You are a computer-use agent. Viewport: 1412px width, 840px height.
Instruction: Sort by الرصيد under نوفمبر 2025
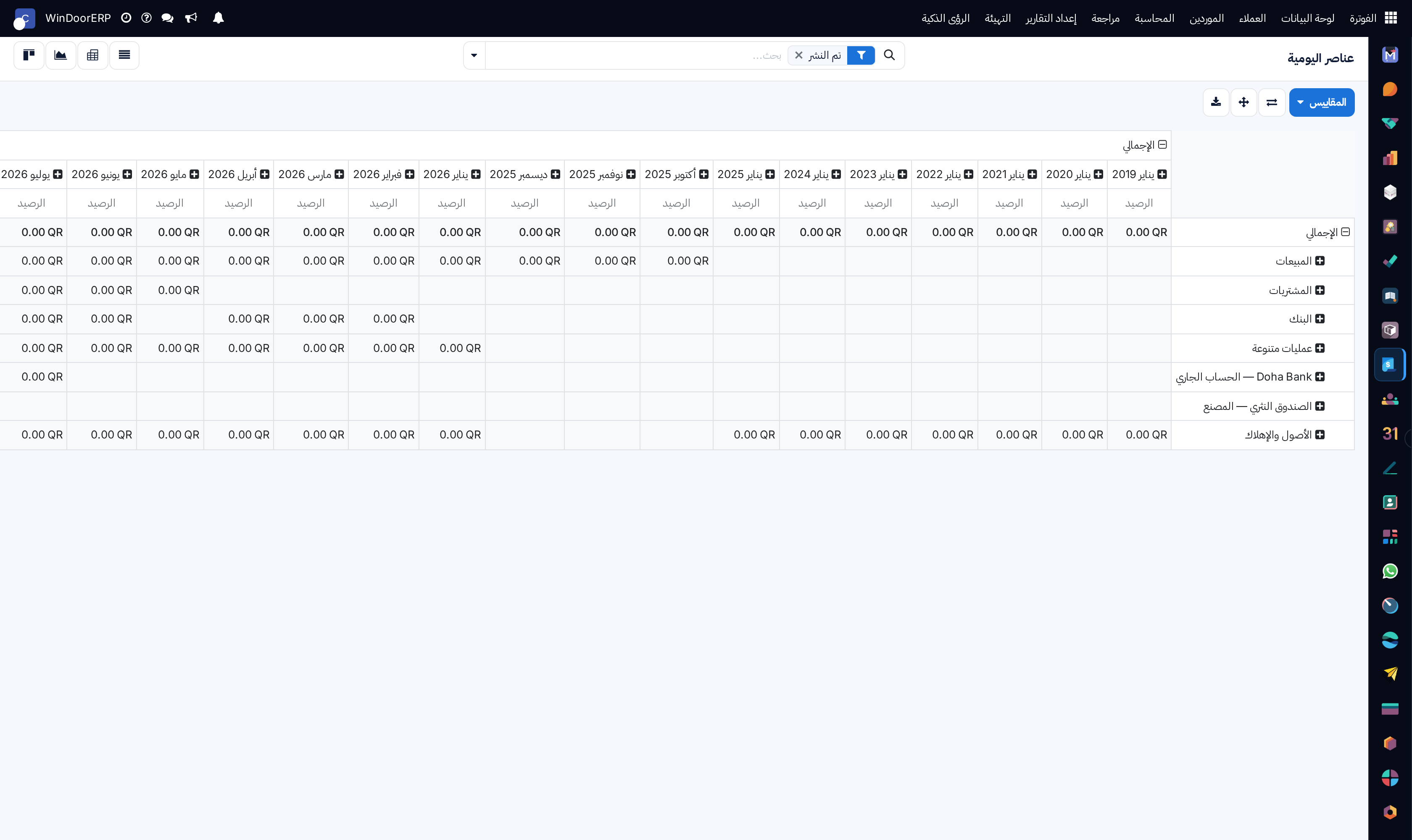click(601, 203)
